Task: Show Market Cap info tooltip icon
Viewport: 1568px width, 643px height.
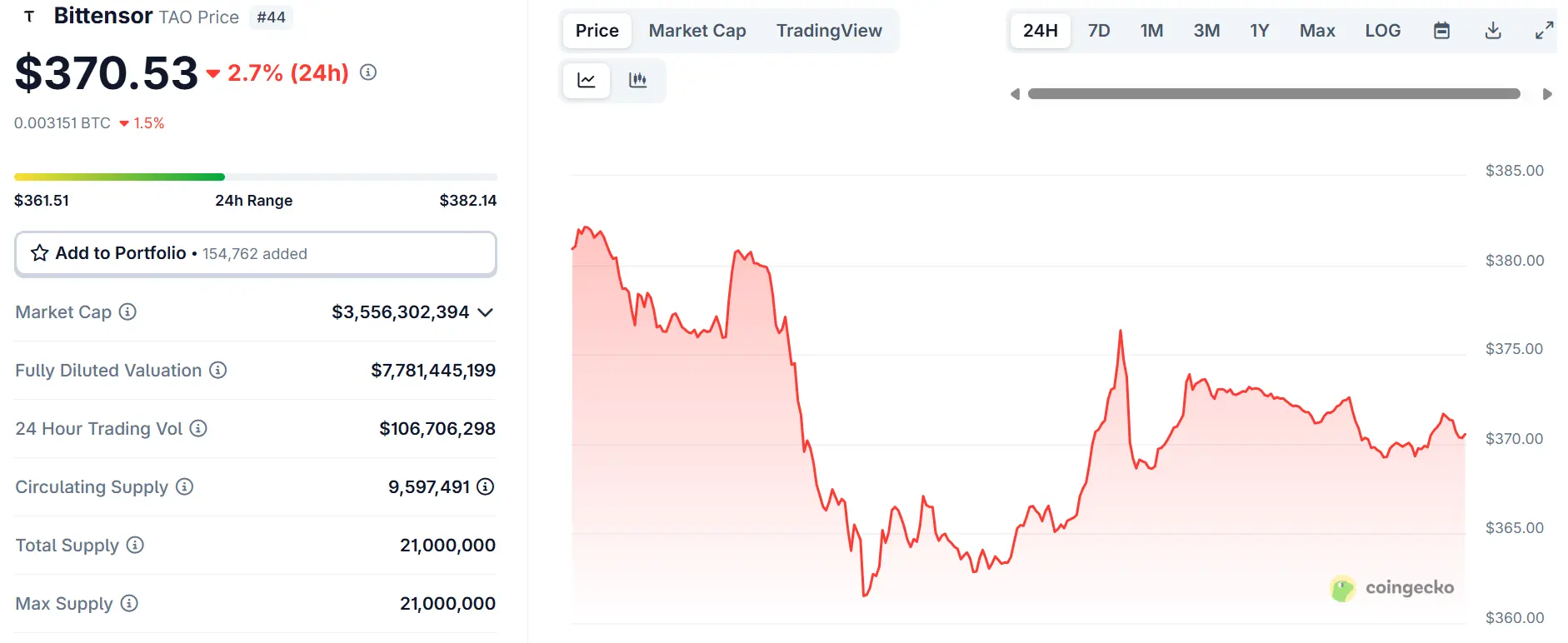Action: (127, 312)
